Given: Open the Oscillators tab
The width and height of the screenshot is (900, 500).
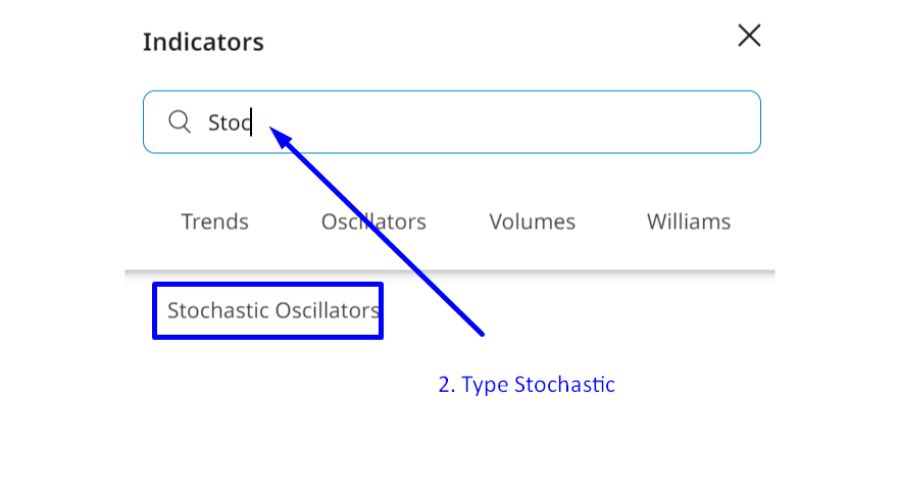Looking at the screenshot, I should click(373, 221).
